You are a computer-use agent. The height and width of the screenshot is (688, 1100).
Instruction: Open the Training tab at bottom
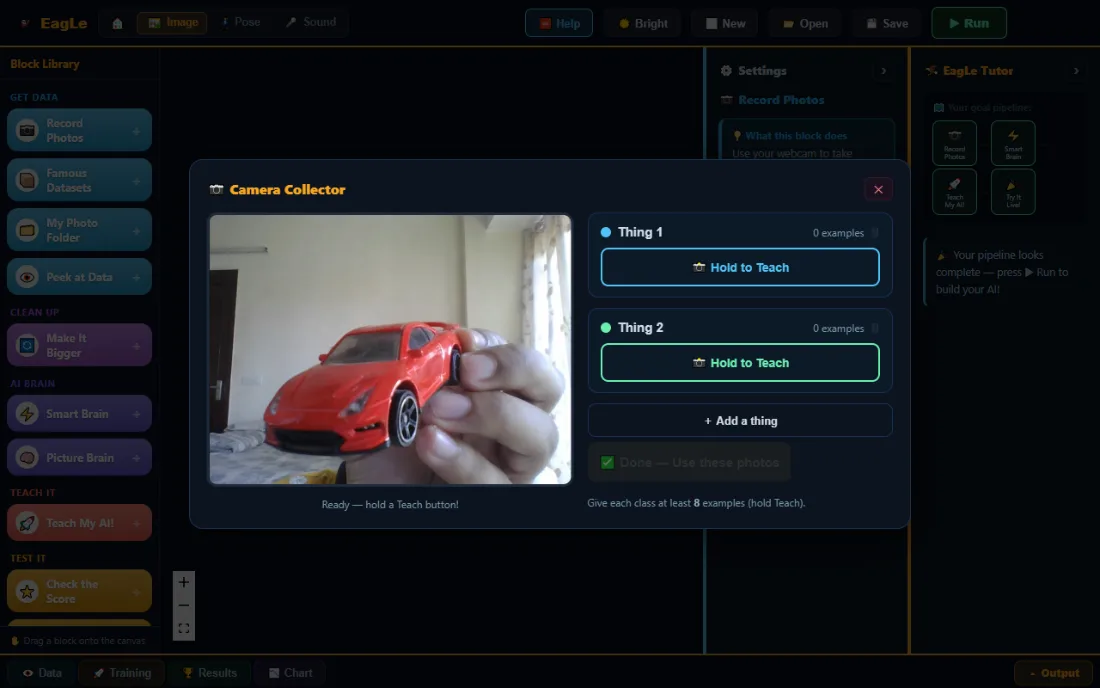pyautogui.click(x=122, y=673)
